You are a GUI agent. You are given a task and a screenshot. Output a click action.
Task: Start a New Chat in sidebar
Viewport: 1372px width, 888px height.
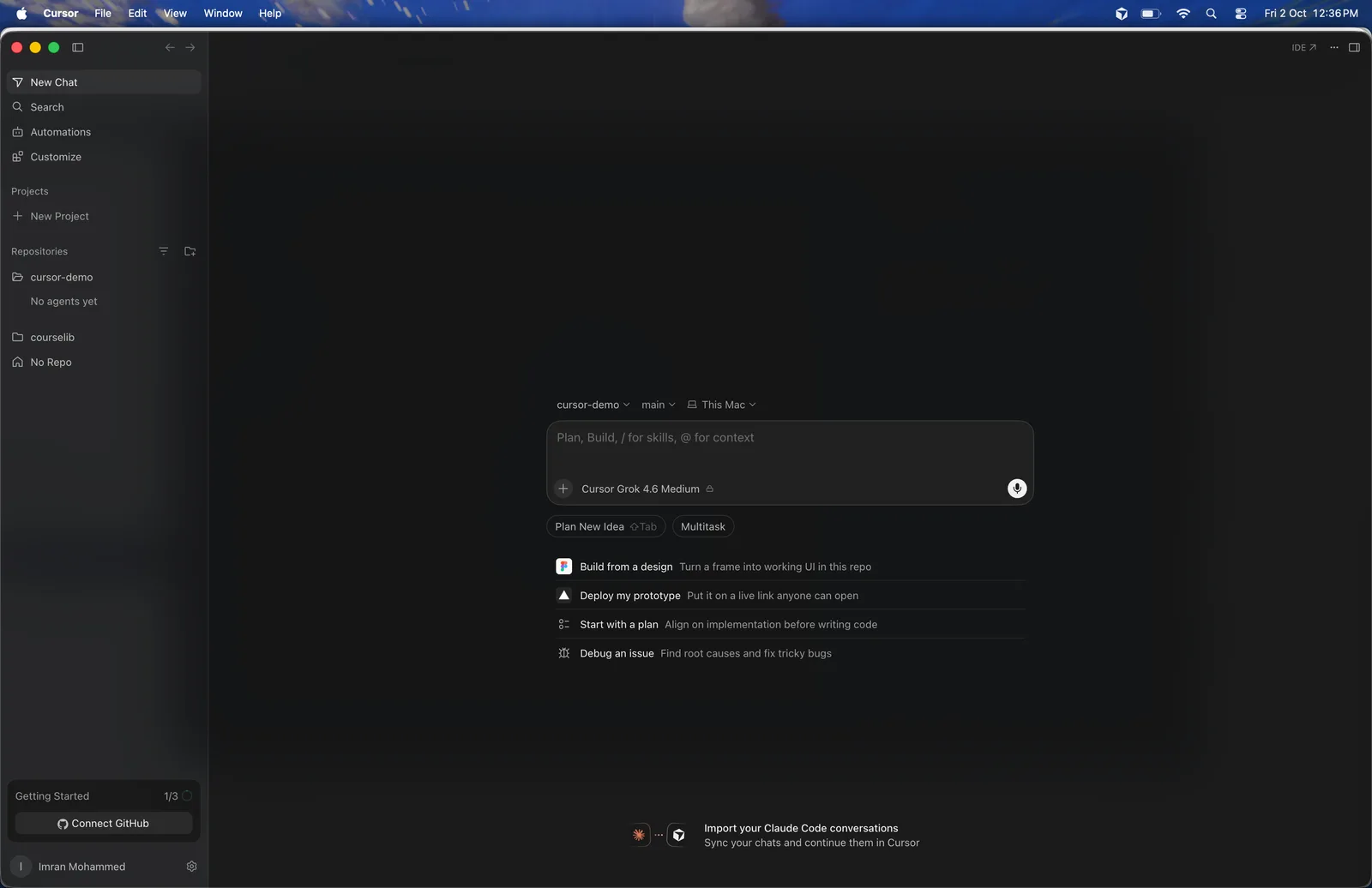[104, 82]
